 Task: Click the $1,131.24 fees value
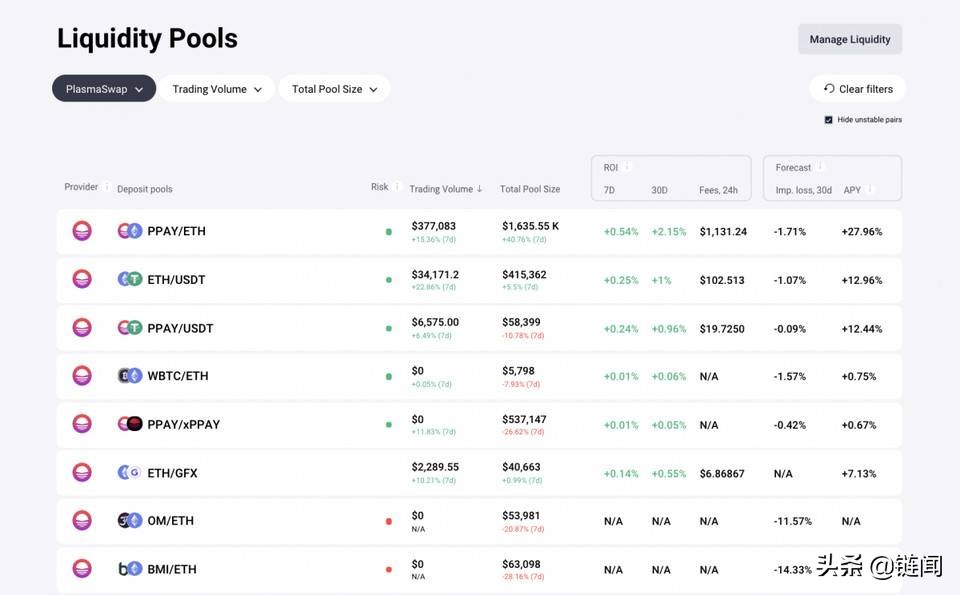pyautogui.click(x=723, y=231)
